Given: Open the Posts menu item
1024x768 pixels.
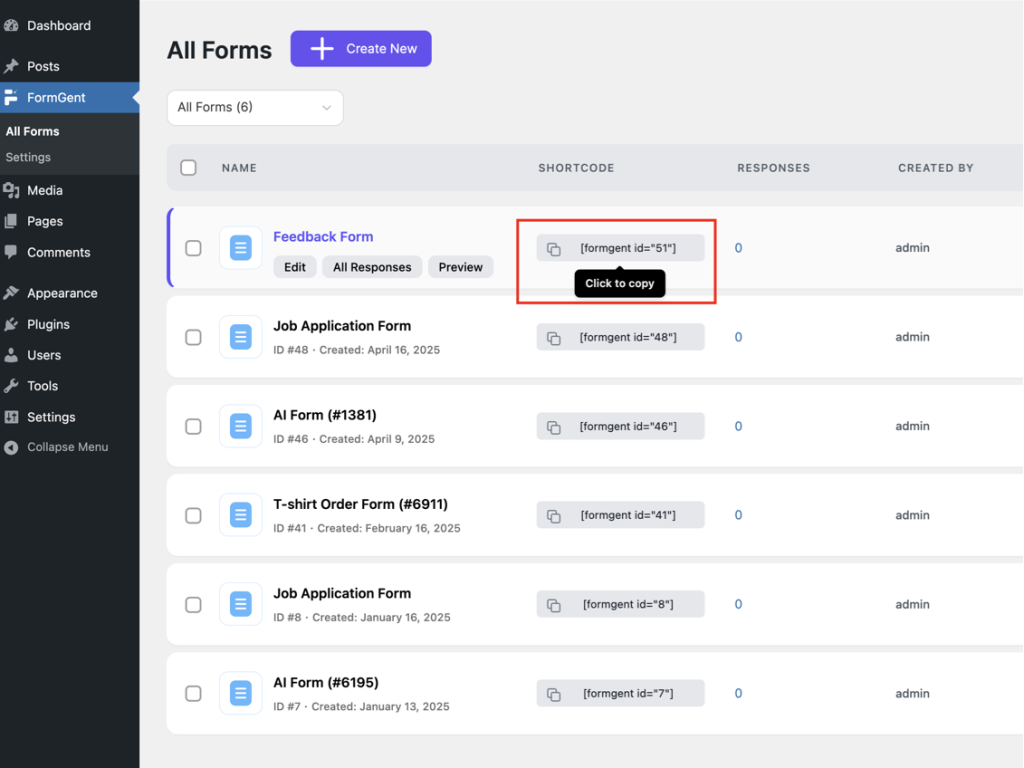Looking at the screenshot, I should [x=69, y=66].
